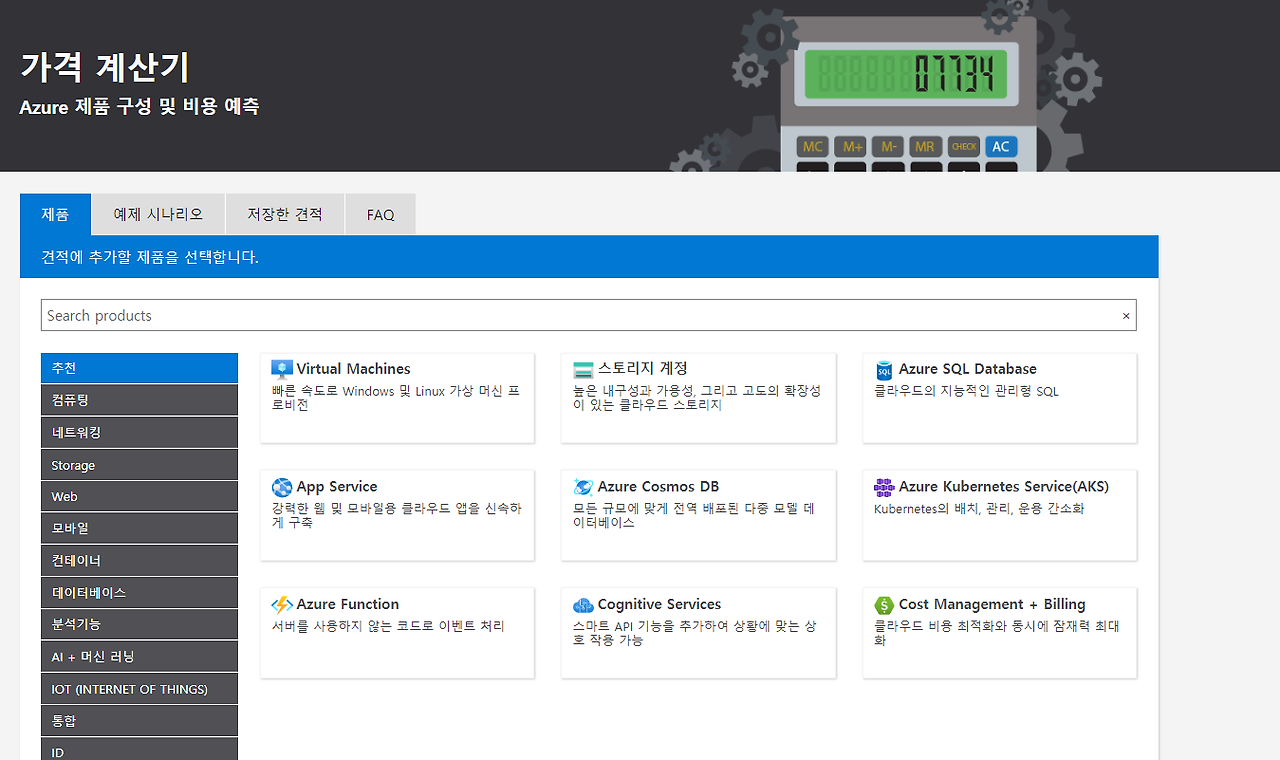Add Azure Cosmos DB via its title
The image size is (1280, 760).
click(659, 487)
